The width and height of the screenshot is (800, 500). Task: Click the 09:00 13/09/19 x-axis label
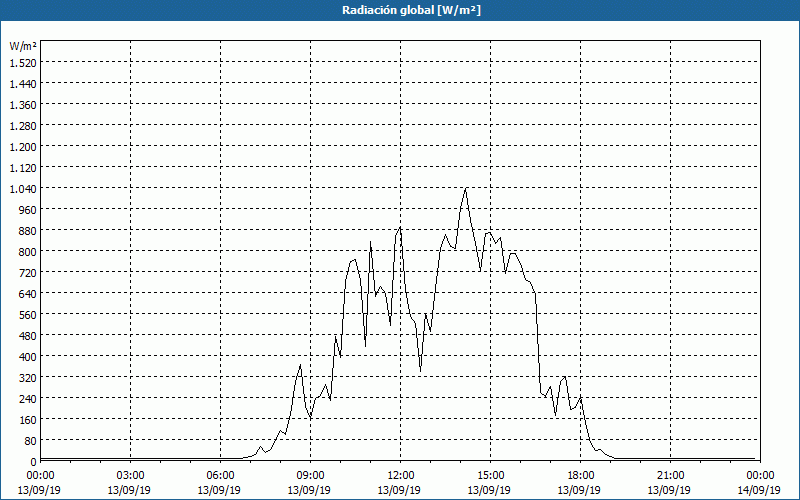click(x=310, y=483)
